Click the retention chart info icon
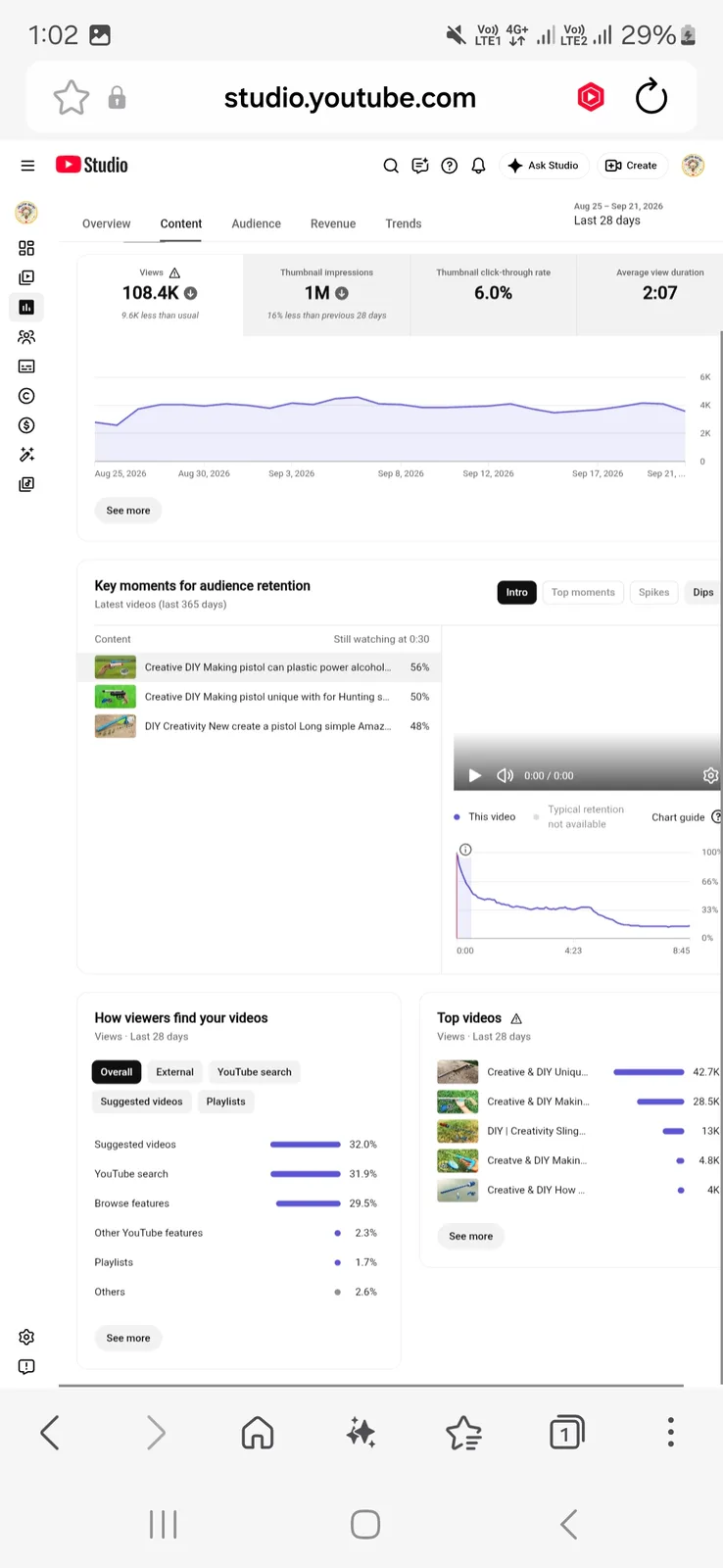The height and width of the screenshot is (1568, 723). [x=465, y=850]
